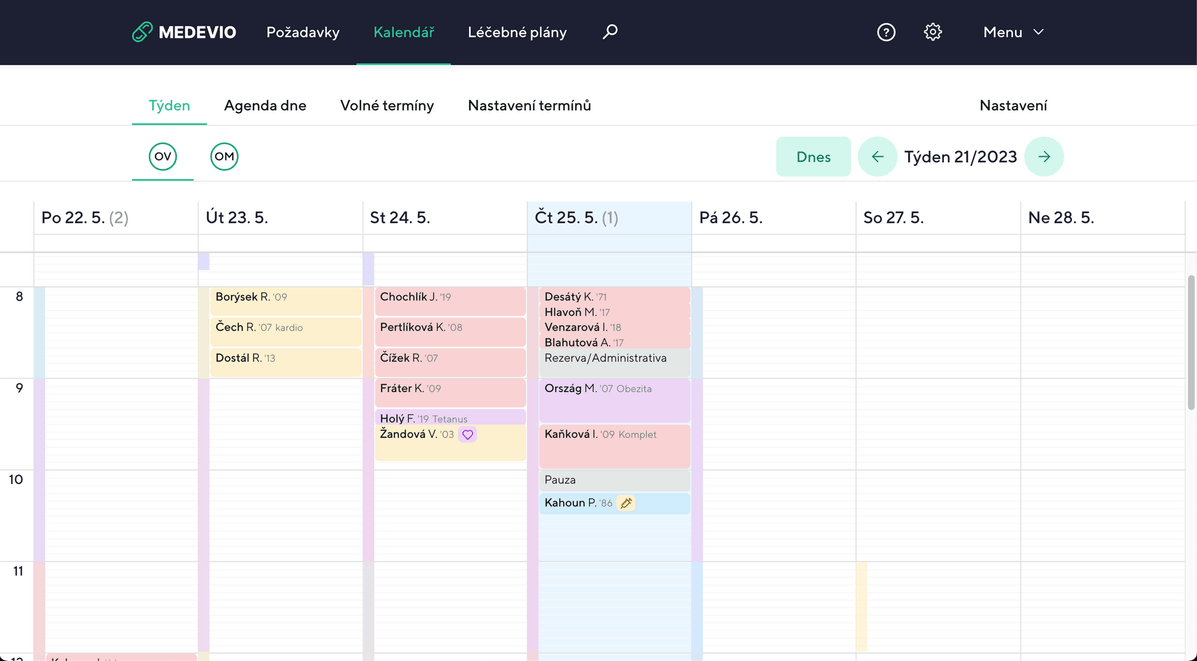The height and width of the screenshot is (661, 1197).
Task: Open Ország M. obesity appointment
Action: click(x=614, y=399)
